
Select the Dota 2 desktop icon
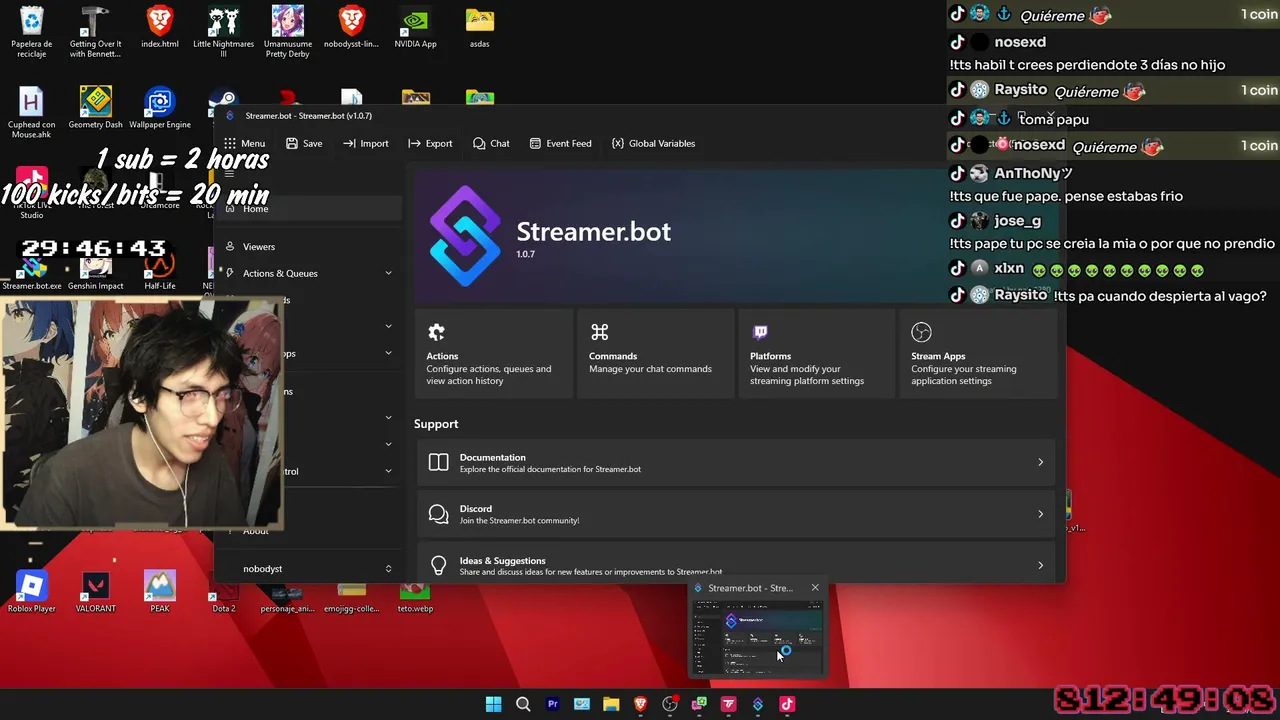pos(224,598)
